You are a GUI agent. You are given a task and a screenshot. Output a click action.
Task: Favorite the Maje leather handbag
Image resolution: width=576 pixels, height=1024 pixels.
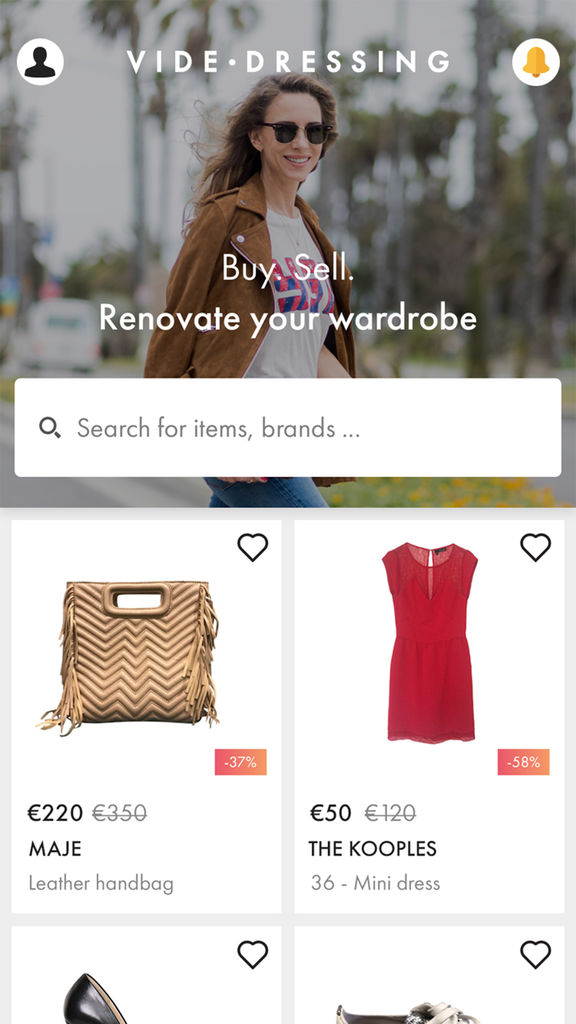253,547
